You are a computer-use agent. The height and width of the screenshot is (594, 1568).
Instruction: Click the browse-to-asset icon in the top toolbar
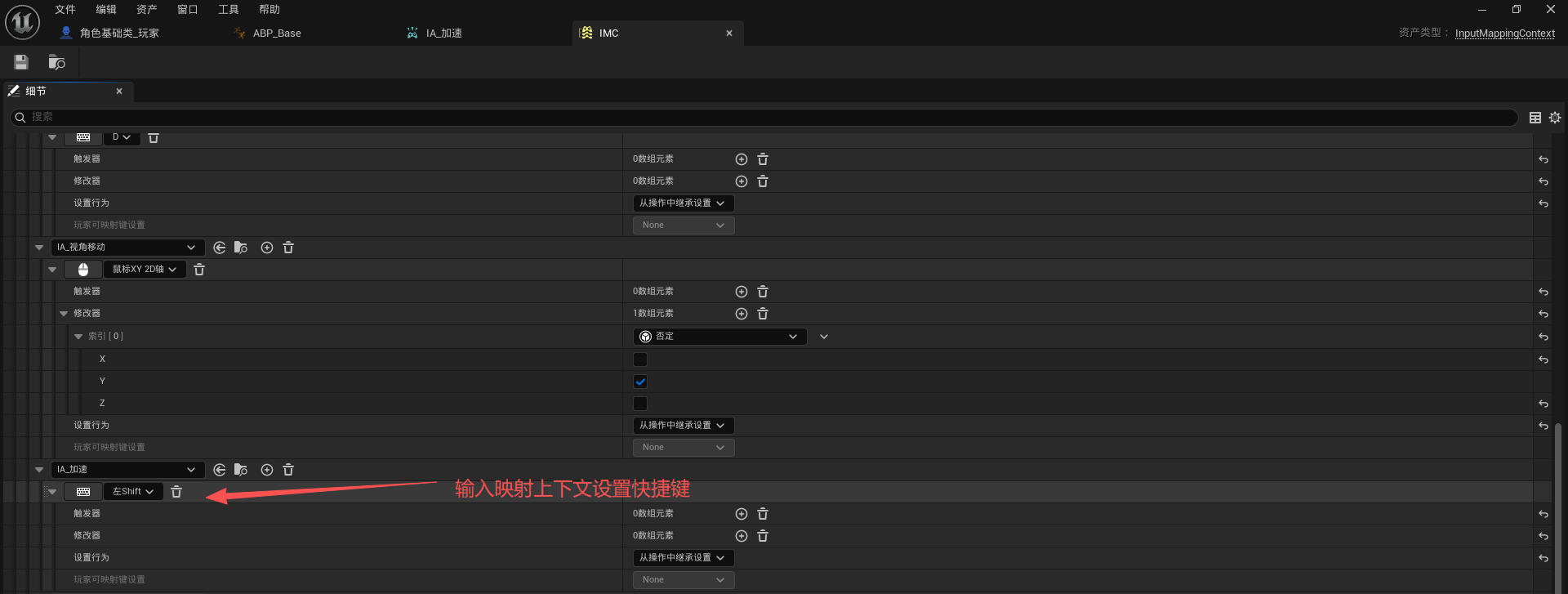(56, 62)
